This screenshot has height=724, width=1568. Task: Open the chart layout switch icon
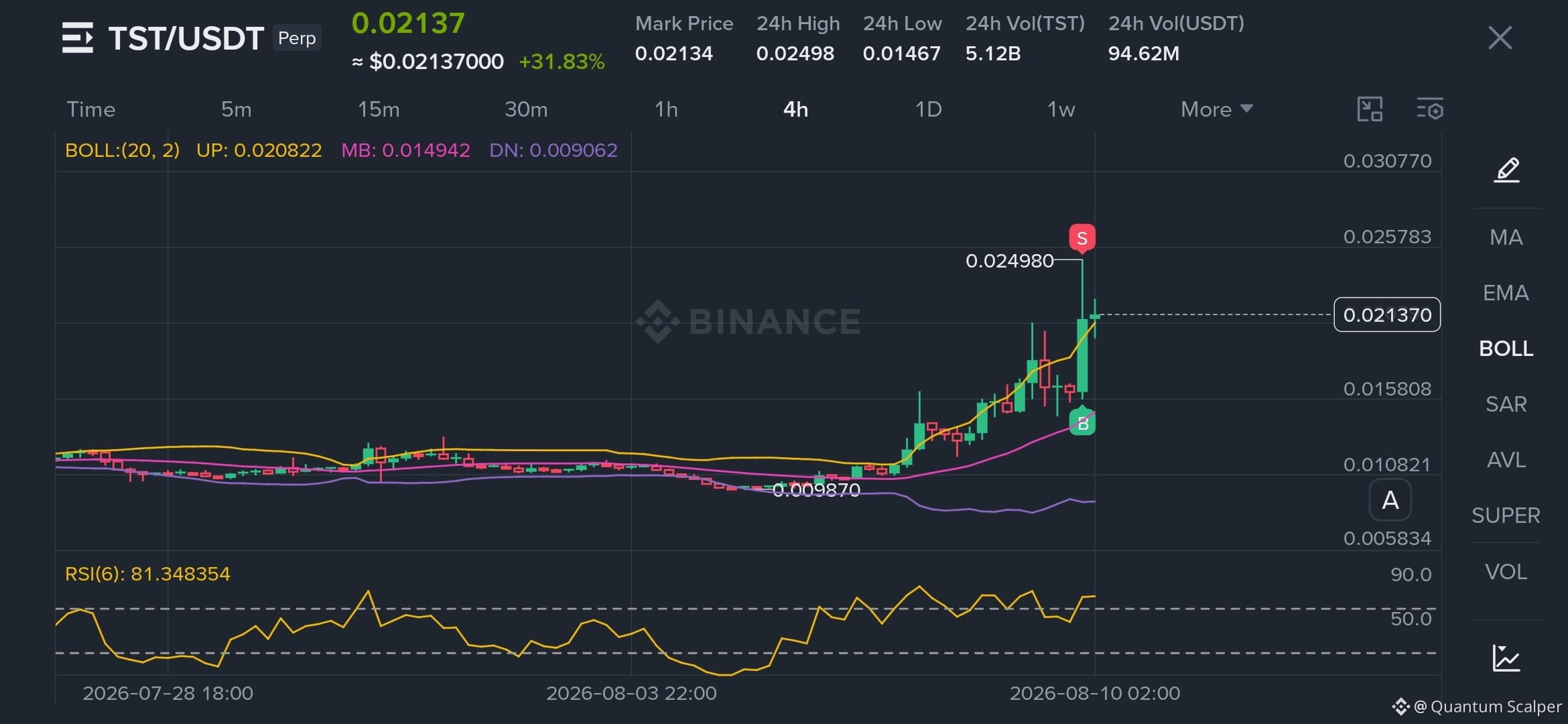1370,109
